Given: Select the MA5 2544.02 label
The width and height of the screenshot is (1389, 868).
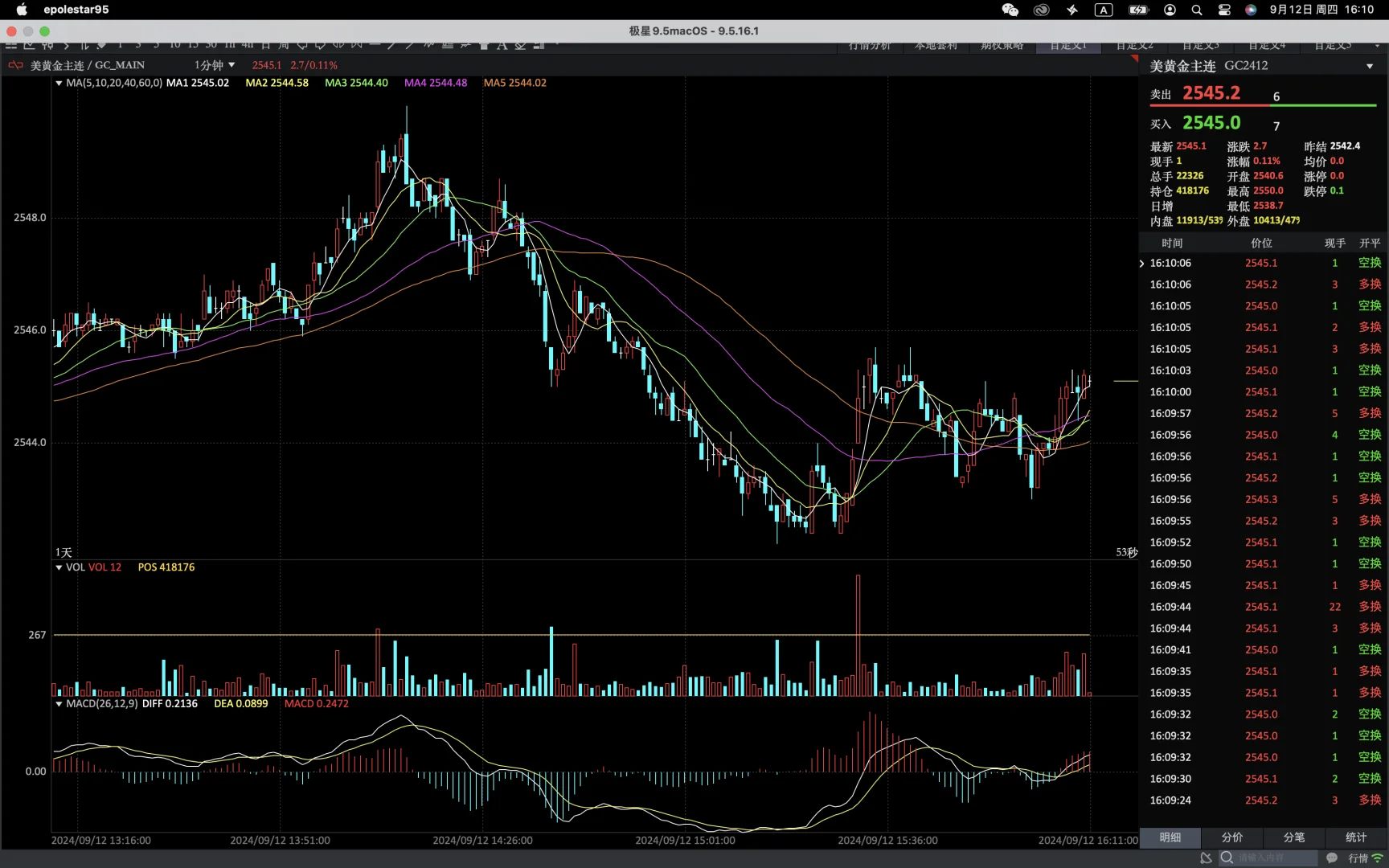Looking at the screenshot, I should (x=514, y=83).
